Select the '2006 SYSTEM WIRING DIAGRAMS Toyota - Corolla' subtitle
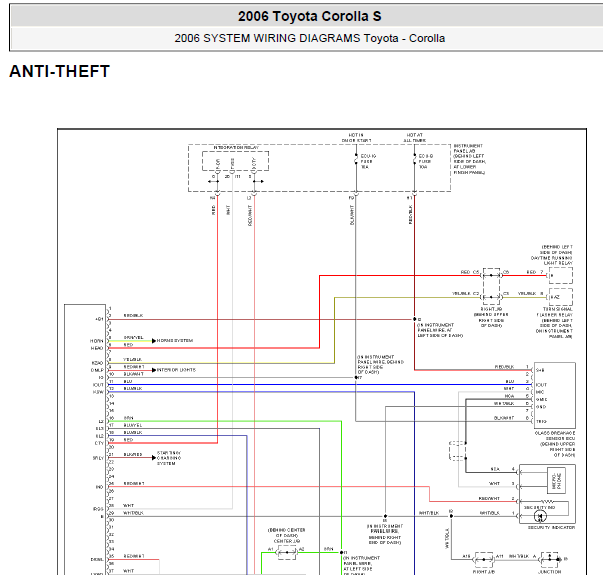The height and width of the screenshot is (575, 603). point(309,38)
